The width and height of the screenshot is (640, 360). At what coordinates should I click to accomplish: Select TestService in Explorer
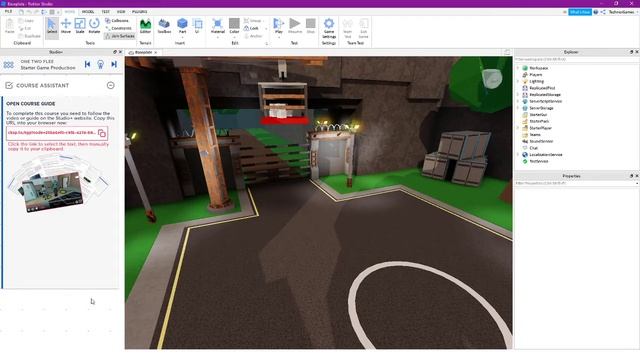(x=539, y=161)
